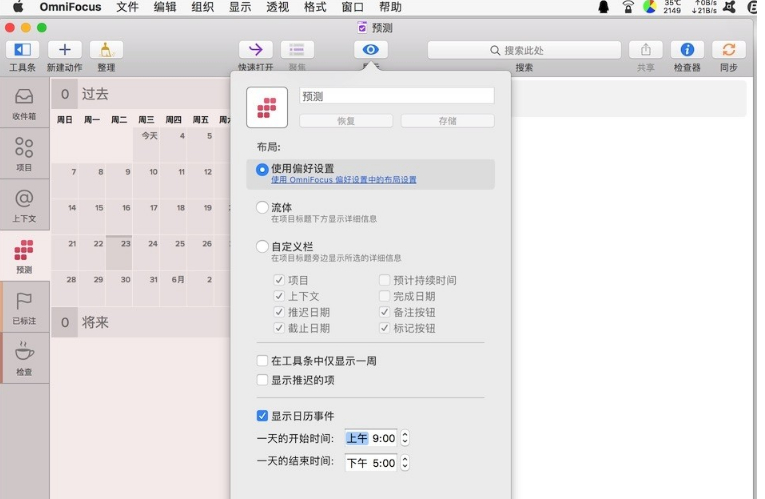This screenshot has width=765, height=499.
Task: Enable 在工具条中仅显示一周 checkbox
Action: (x=262, y=361)
